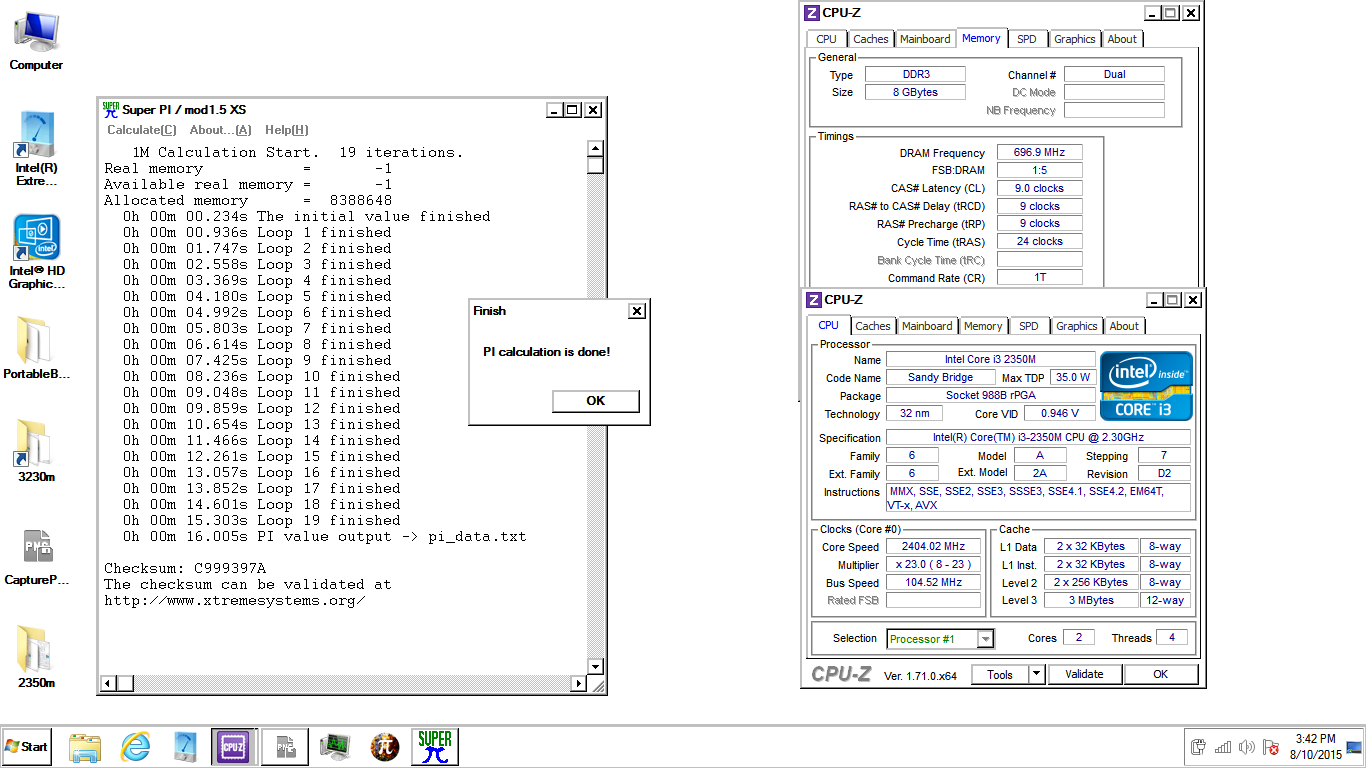Click the round pi ball taskbar icon
The width and height of the screenshot is (1366, 768).
coord(385,747)
